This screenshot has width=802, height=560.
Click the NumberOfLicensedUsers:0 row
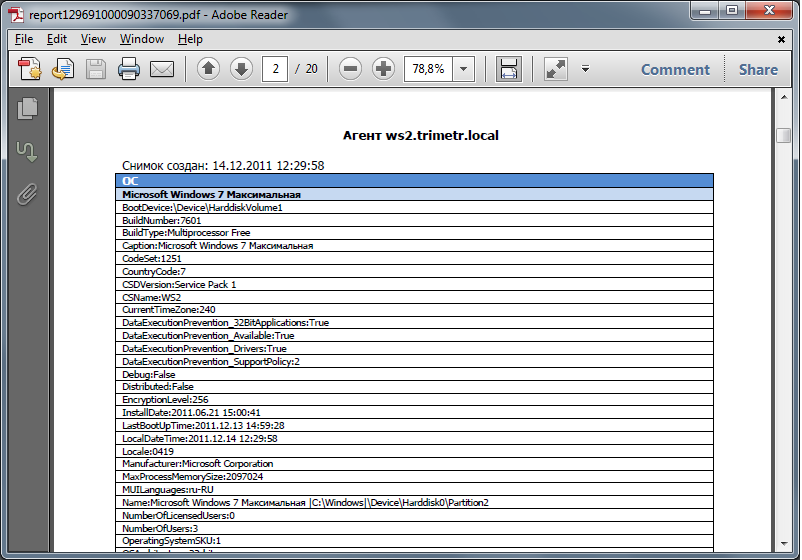pos(414,516)
